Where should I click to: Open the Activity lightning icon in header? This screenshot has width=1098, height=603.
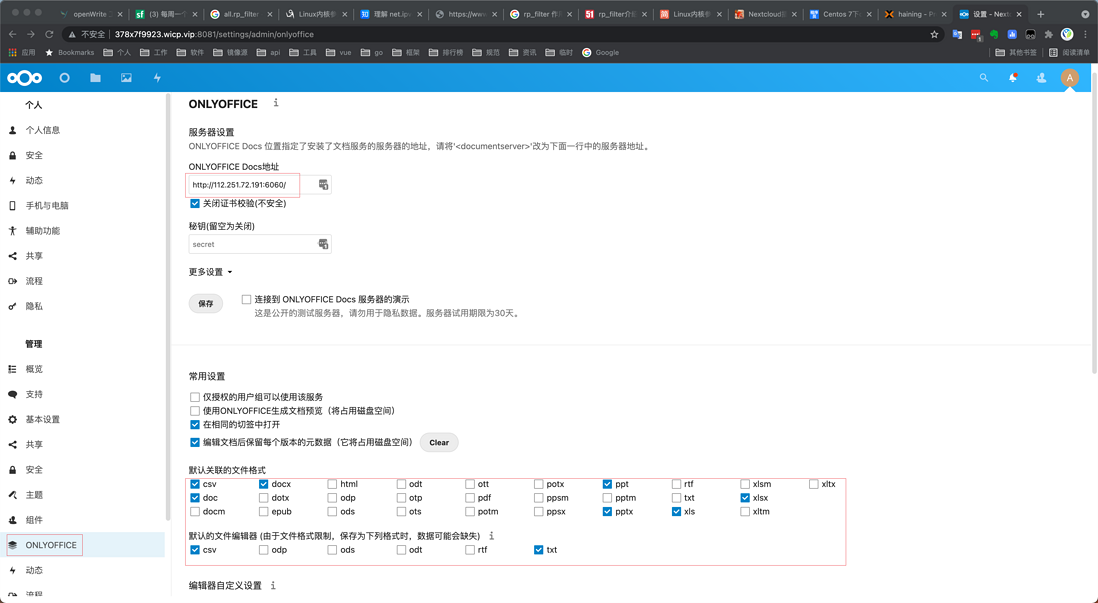tap(157, 77)
